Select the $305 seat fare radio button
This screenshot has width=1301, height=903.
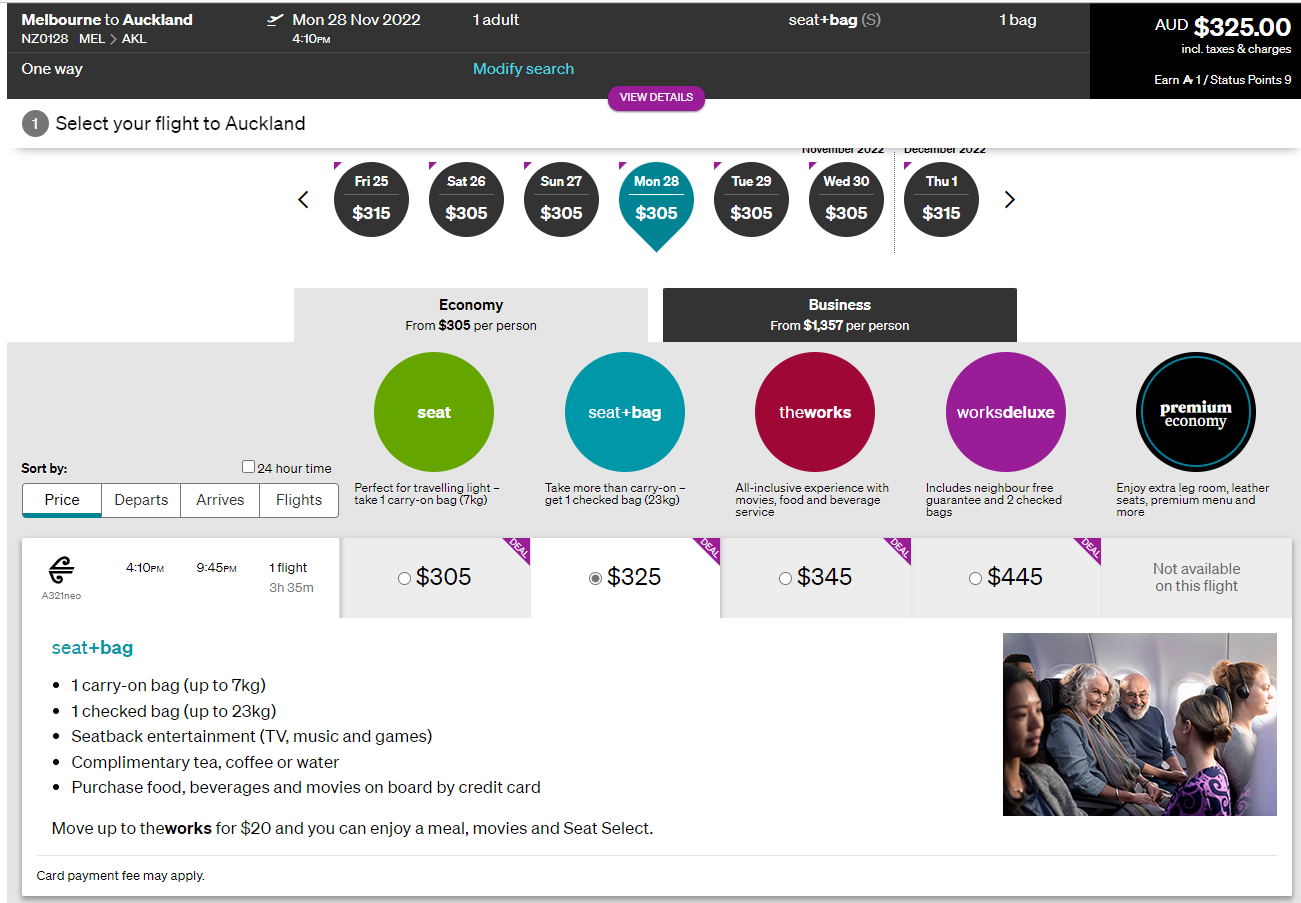[x=404, y=578]
